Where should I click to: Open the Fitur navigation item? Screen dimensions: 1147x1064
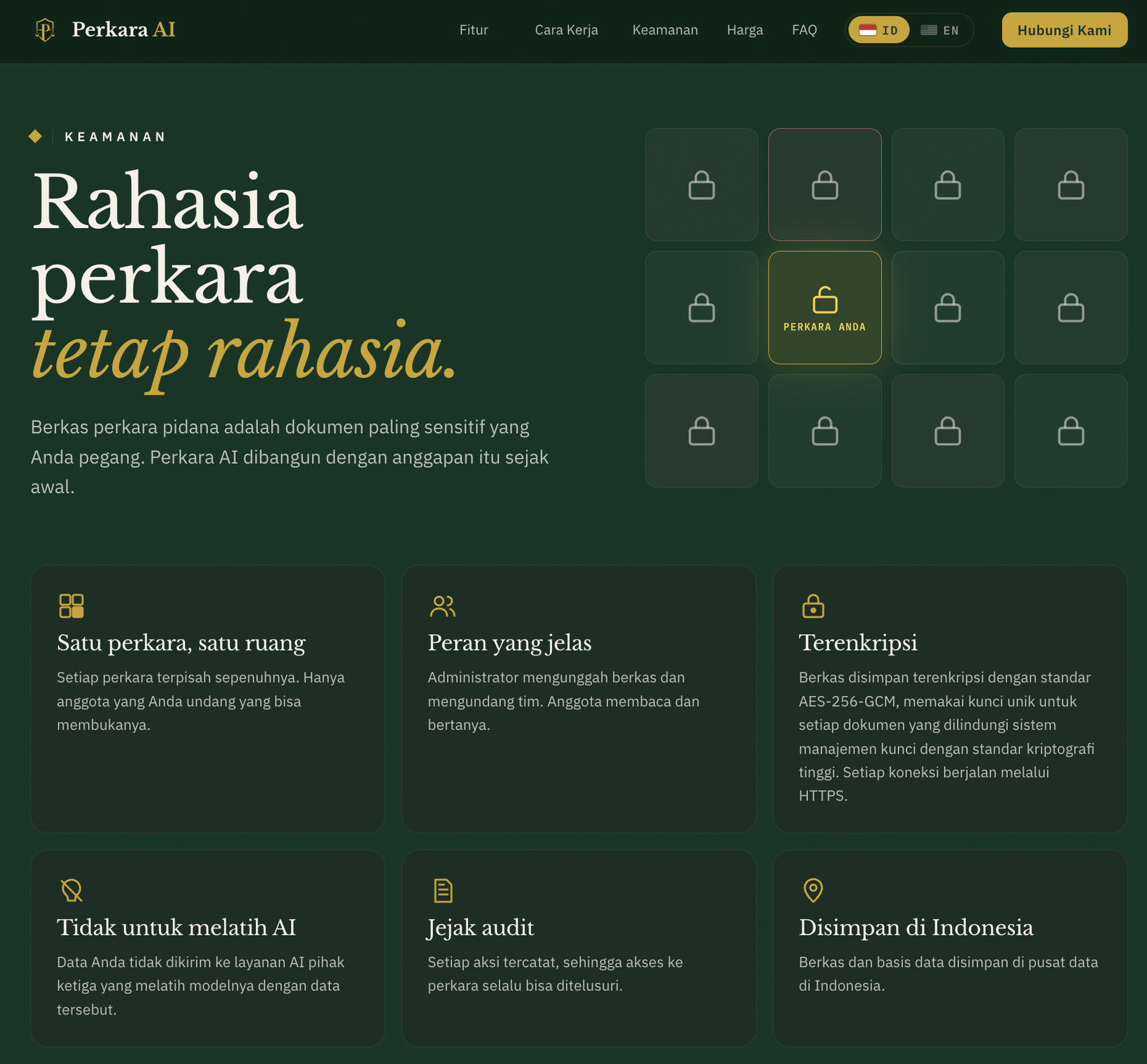474,30
